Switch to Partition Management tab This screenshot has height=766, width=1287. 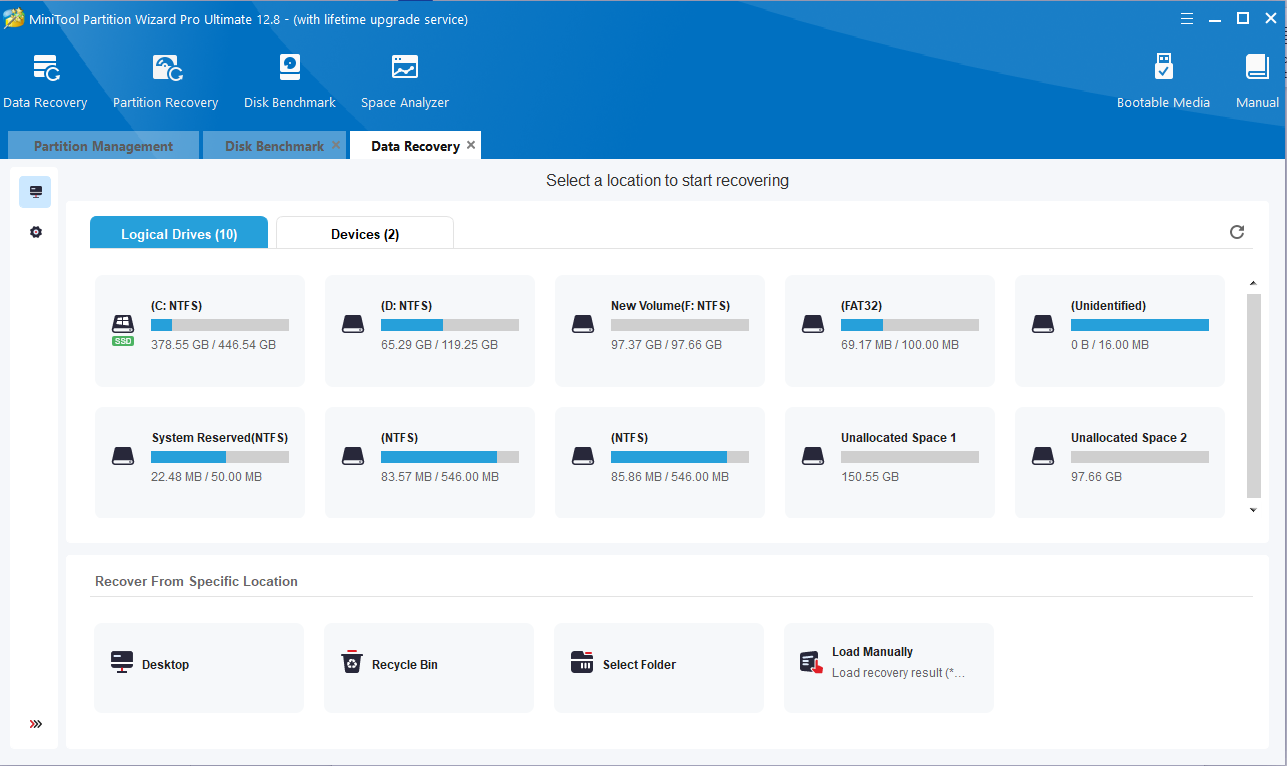pyautogui.click(x=103, y=146)
